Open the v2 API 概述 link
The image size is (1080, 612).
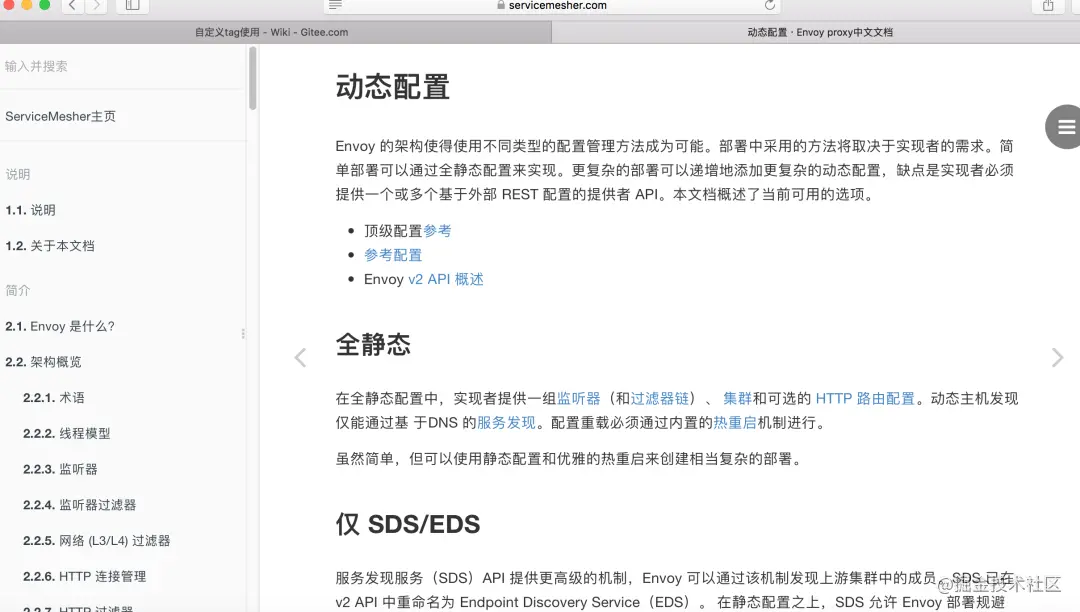pos(446,279)
